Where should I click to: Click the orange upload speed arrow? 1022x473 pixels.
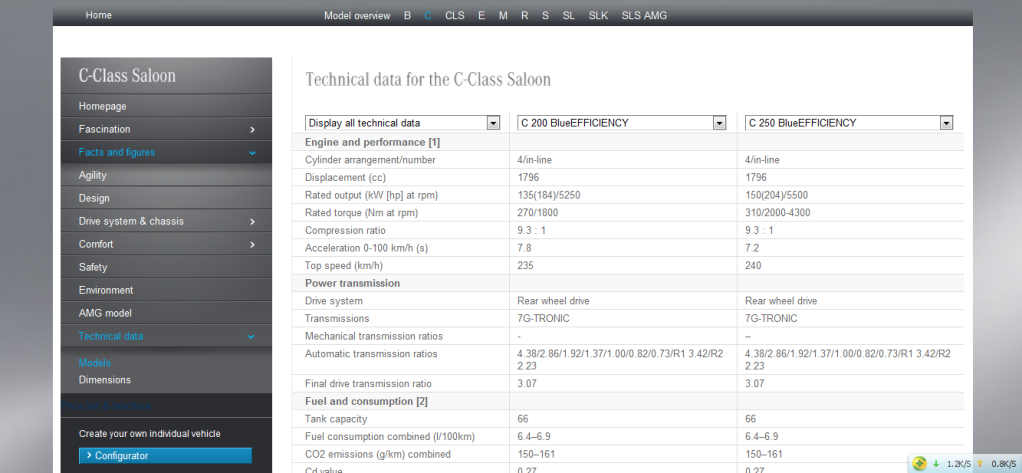(x=980, y=464)
